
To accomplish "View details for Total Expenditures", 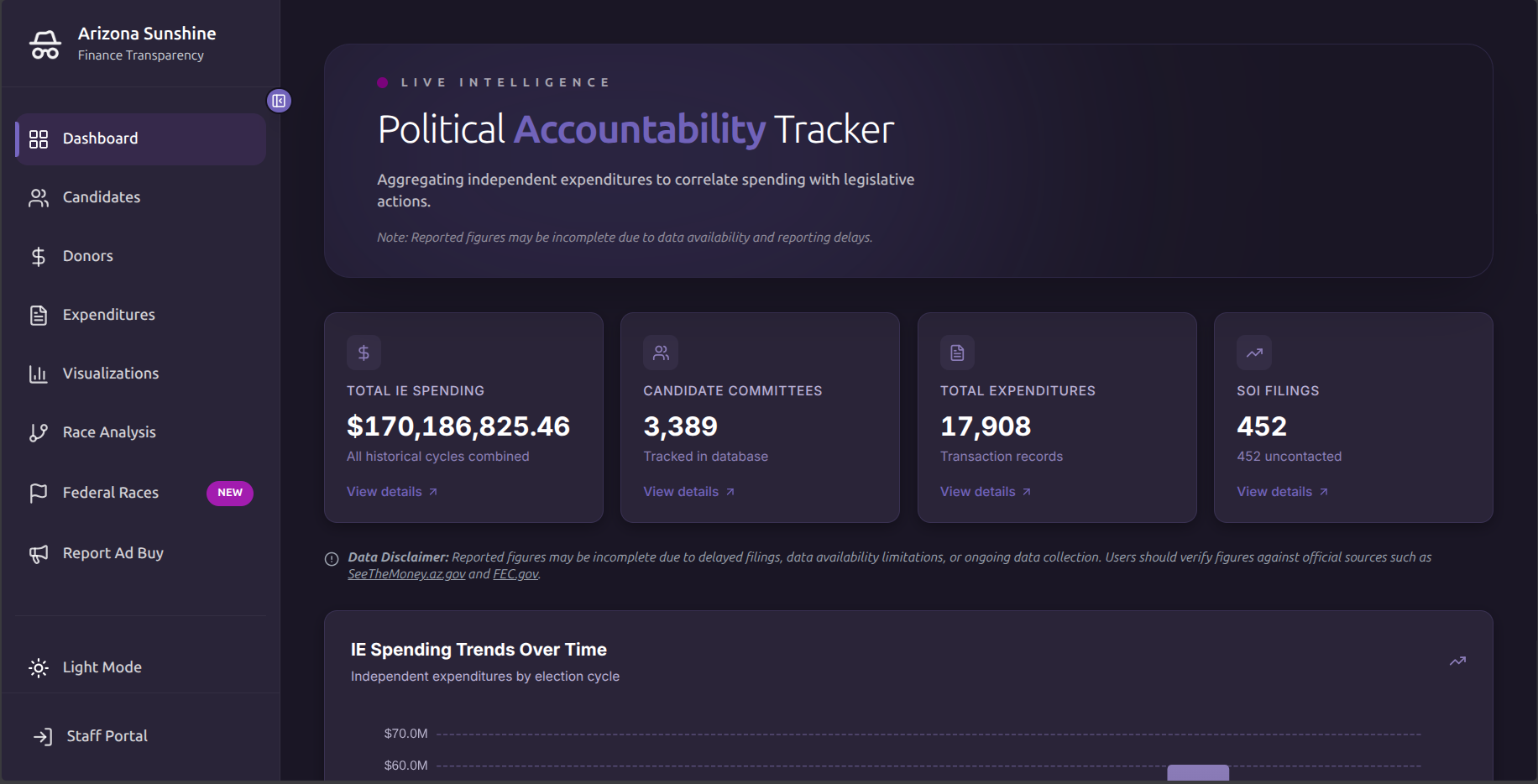I will tap(985, 492).
